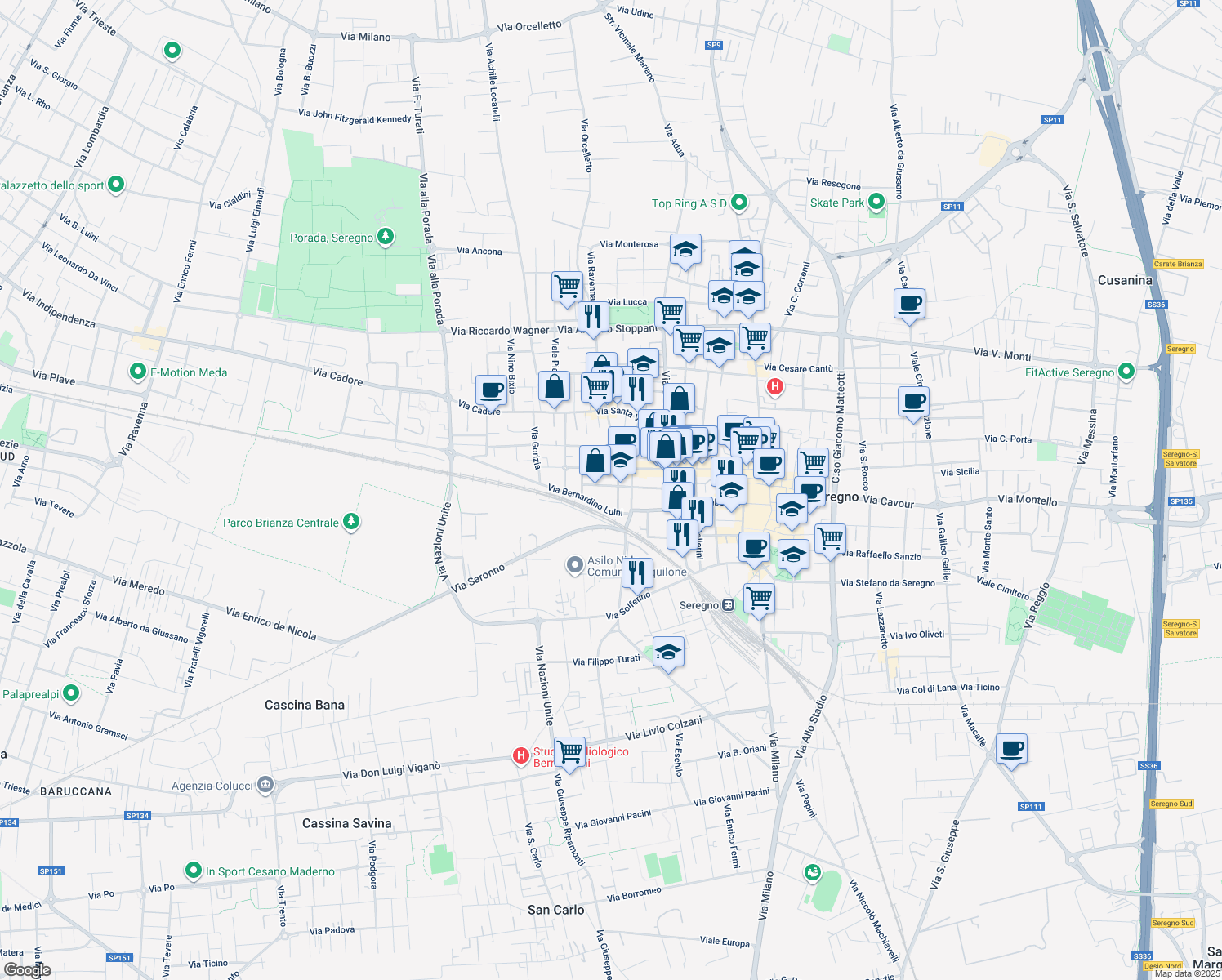Open the Asilo Nido Comunale grey pin

575,565
